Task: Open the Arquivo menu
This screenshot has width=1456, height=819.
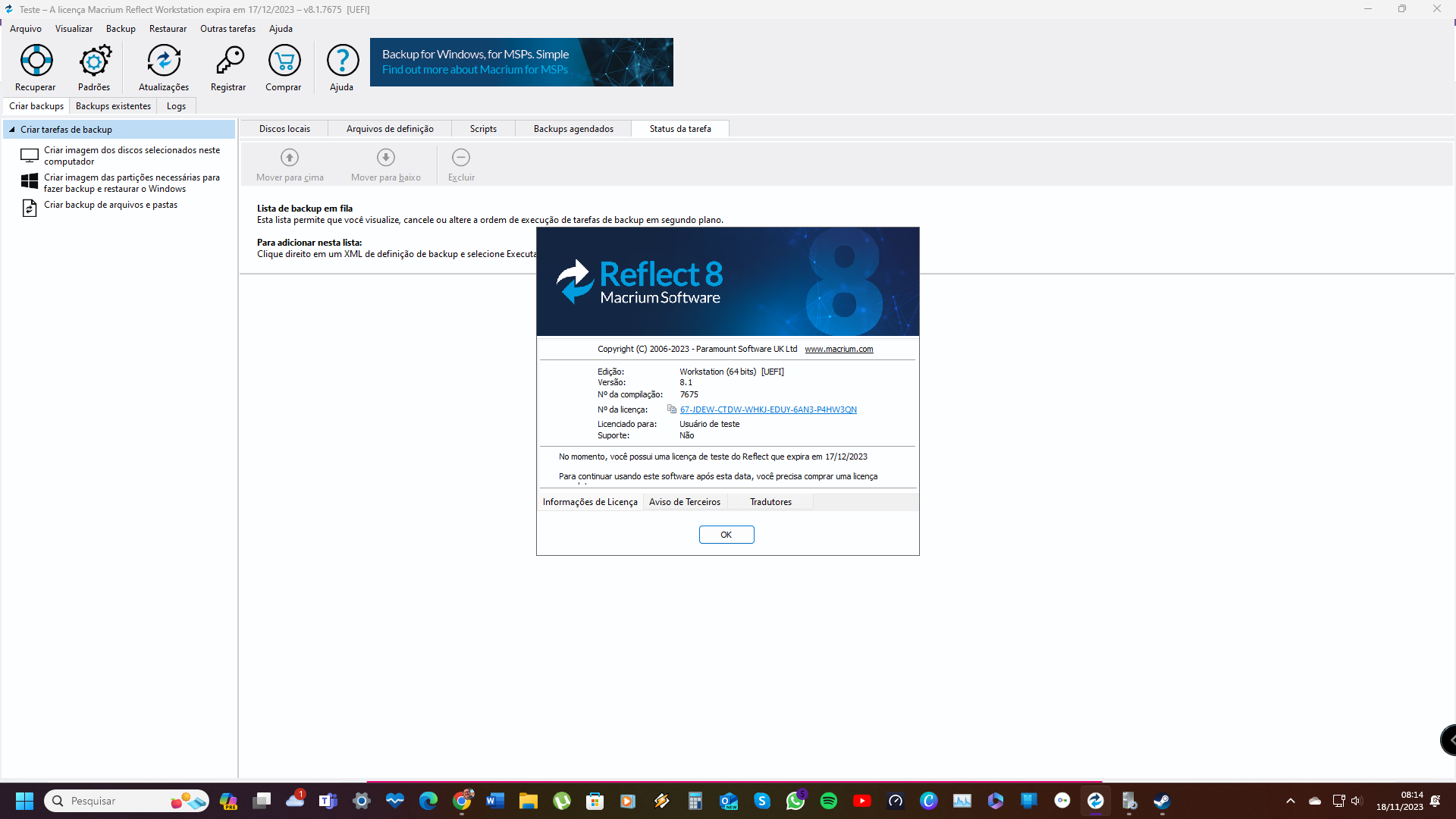Action: [x=26, y=29]
